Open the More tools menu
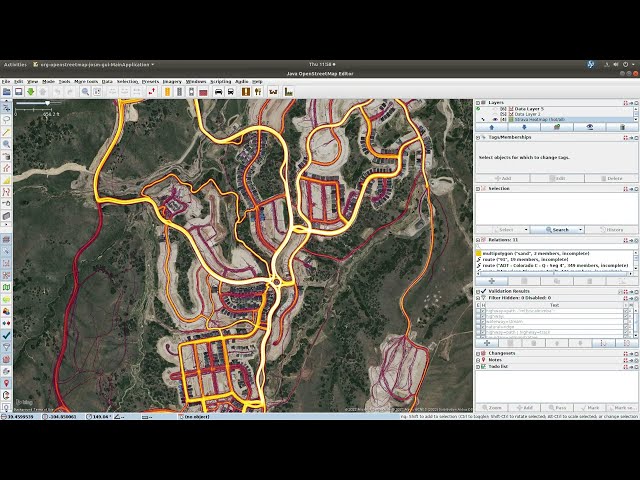Viewport: 640px width, 480px height. (86, 82)
